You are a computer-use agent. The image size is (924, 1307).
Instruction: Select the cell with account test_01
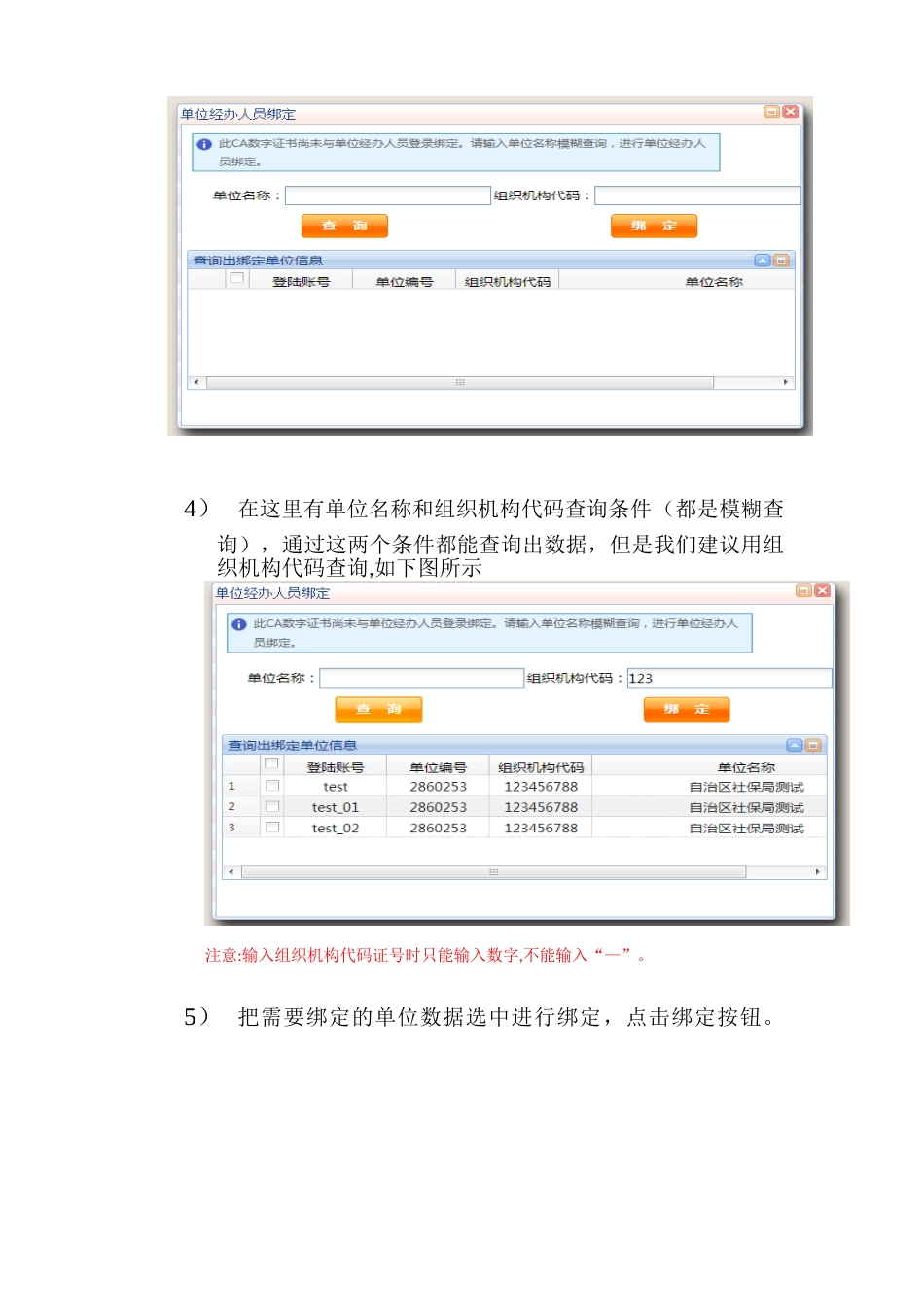[336, 807]
